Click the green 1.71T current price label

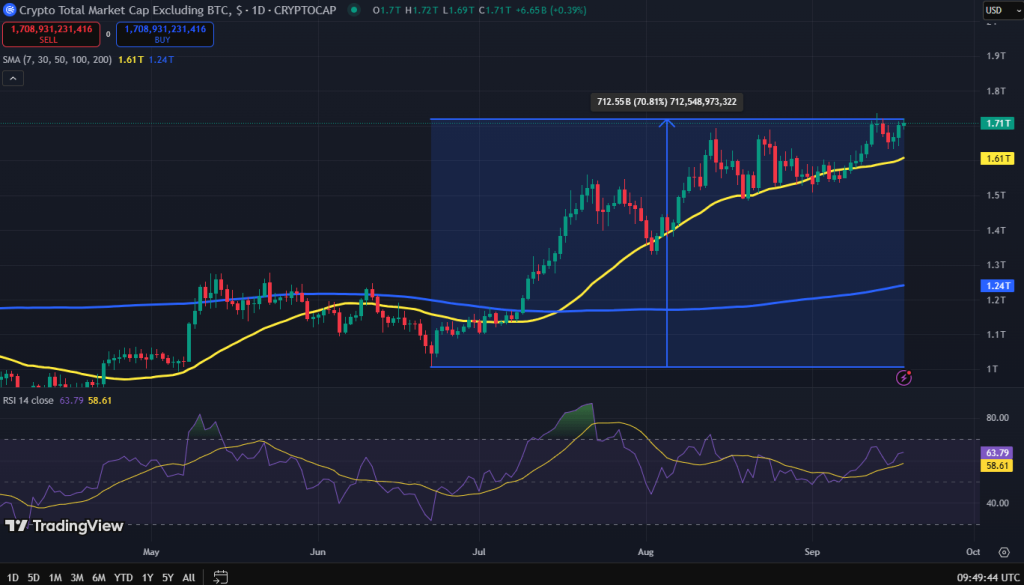tap(997, 123)
